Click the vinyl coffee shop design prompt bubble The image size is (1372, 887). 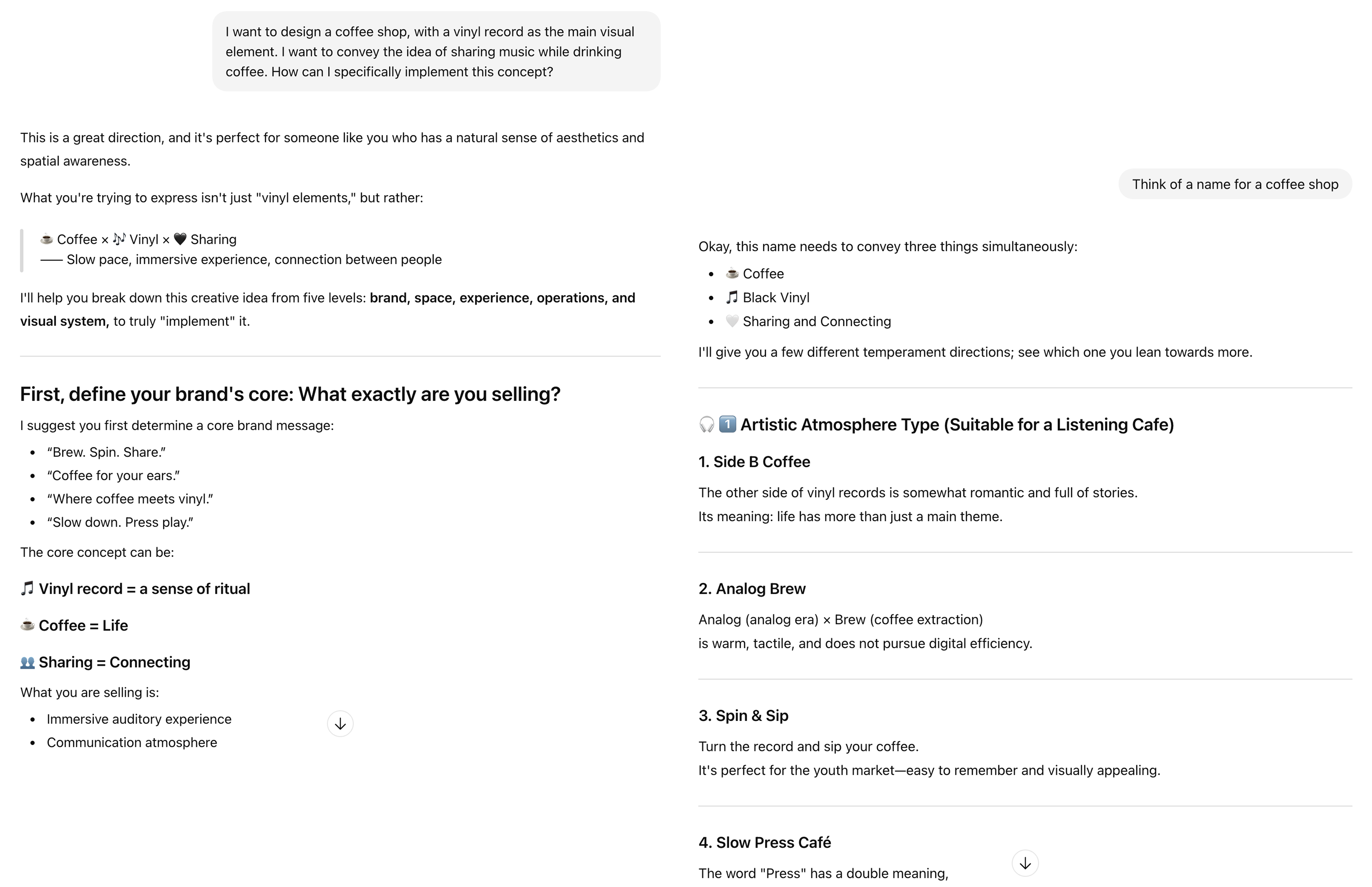click(436, 52)
